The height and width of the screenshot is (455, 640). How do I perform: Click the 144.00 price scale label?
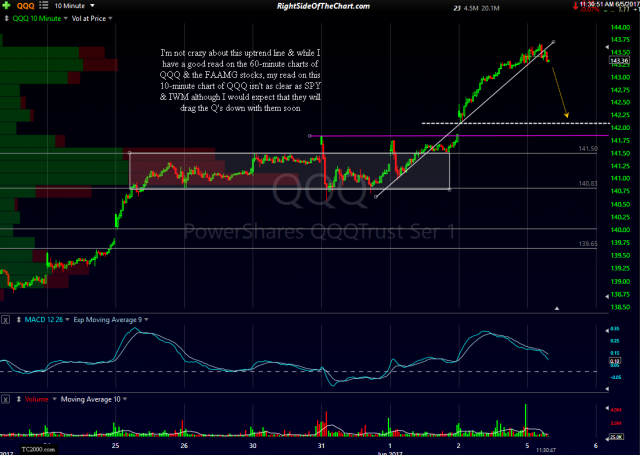tap(620, 27)
